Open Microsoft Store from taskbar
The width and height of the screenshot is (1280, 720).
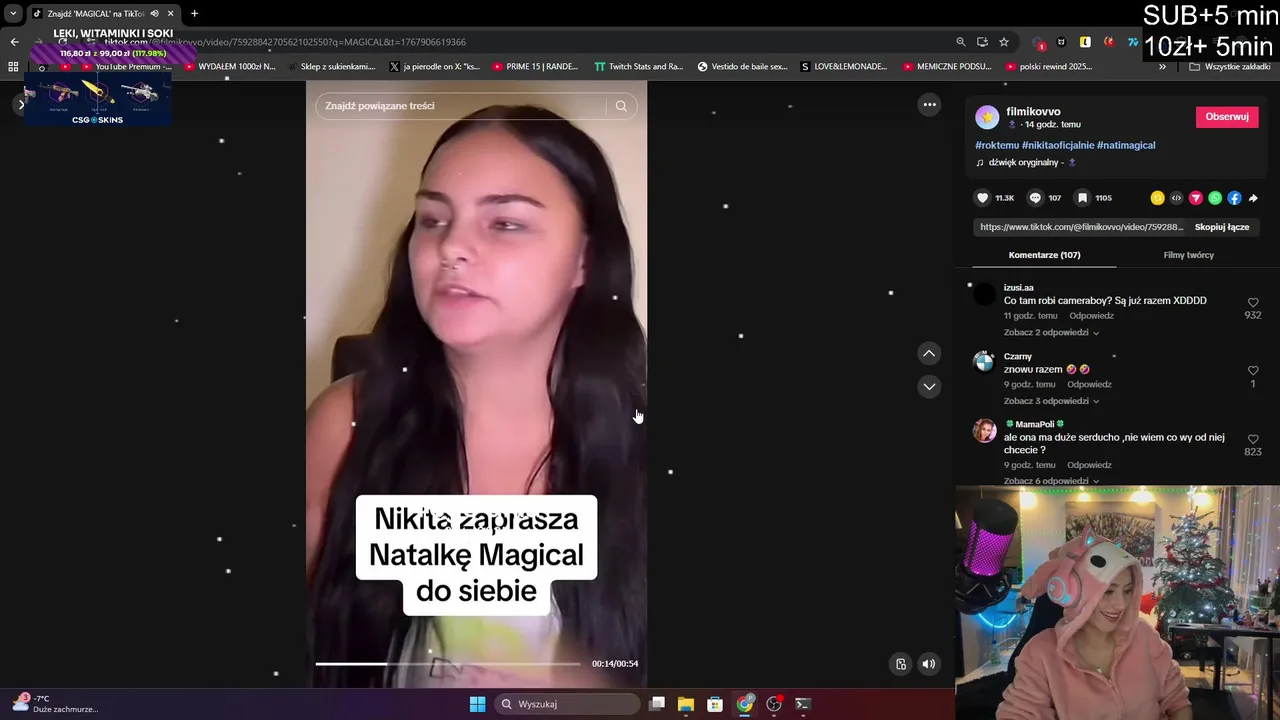tap(715, 704)
